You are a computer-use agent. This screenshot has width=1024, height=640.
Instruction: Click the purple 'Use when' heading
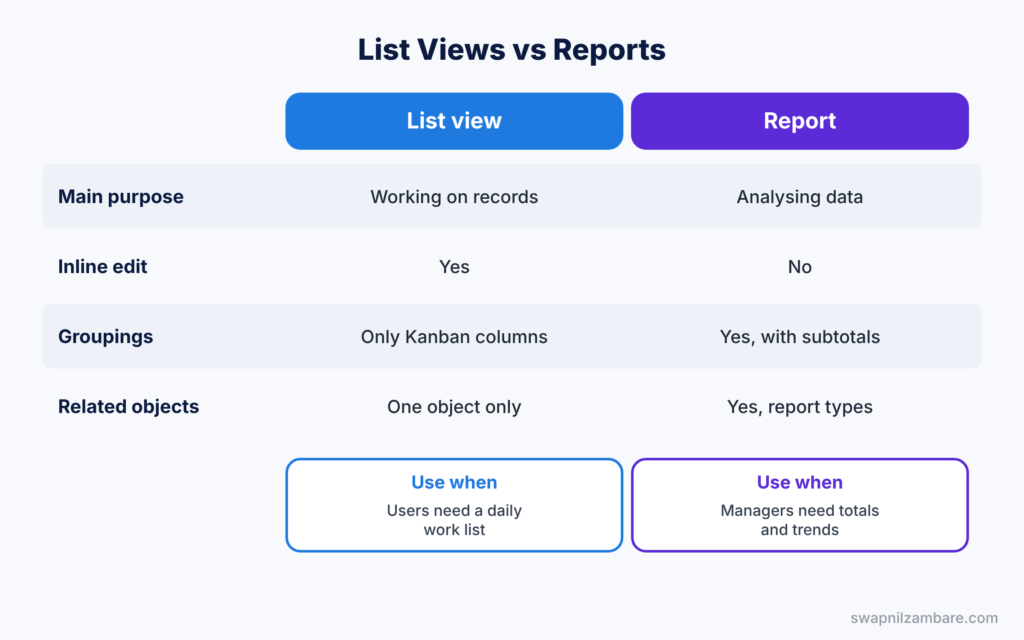click(799, 482)
